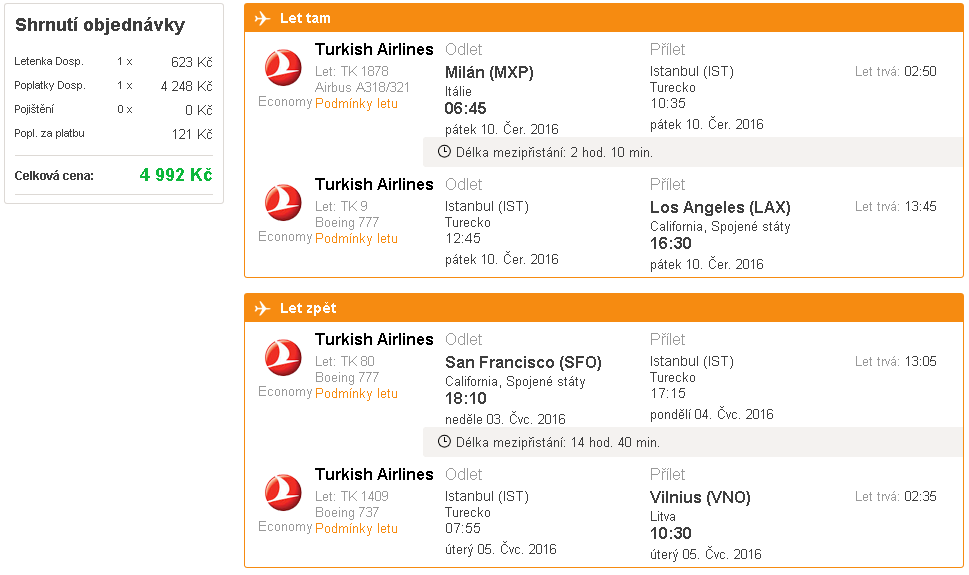Screen dimensions: 969x575
Task: Open Podmínky letu for the Istanbul–Vilnius flight
Action: [356, 529]
